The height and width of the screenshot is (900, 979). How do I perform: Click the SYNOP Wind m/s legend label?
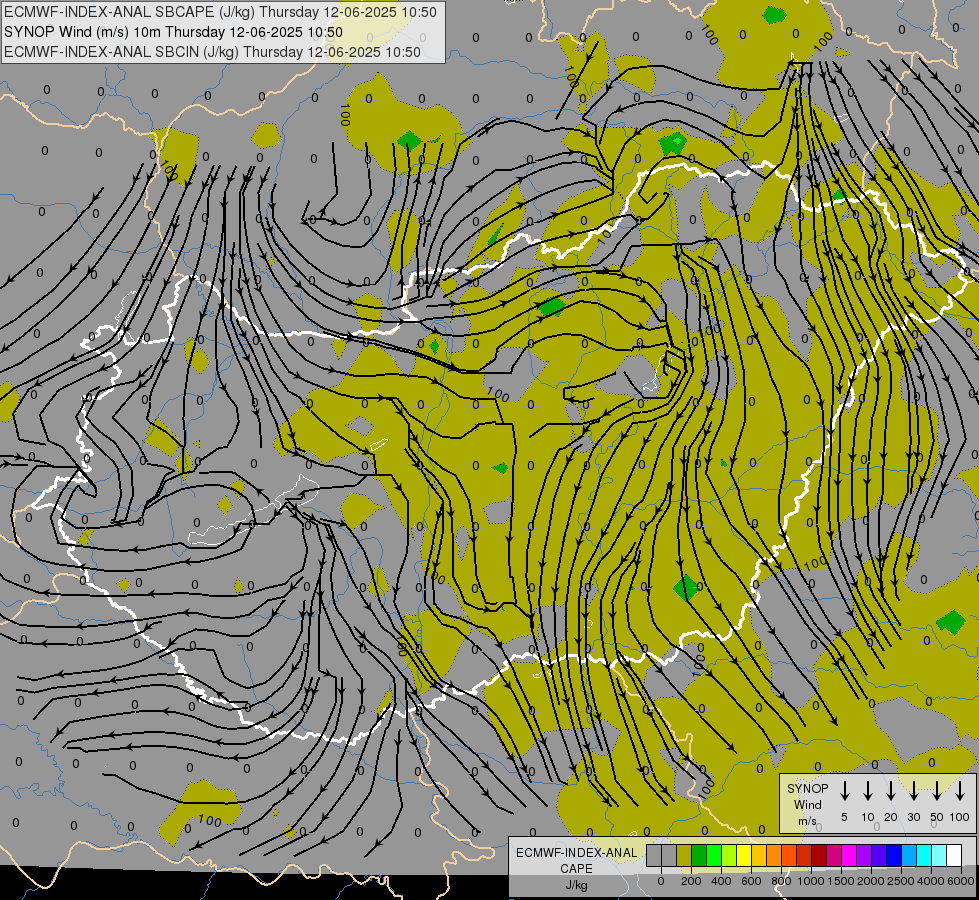point(807,804)
